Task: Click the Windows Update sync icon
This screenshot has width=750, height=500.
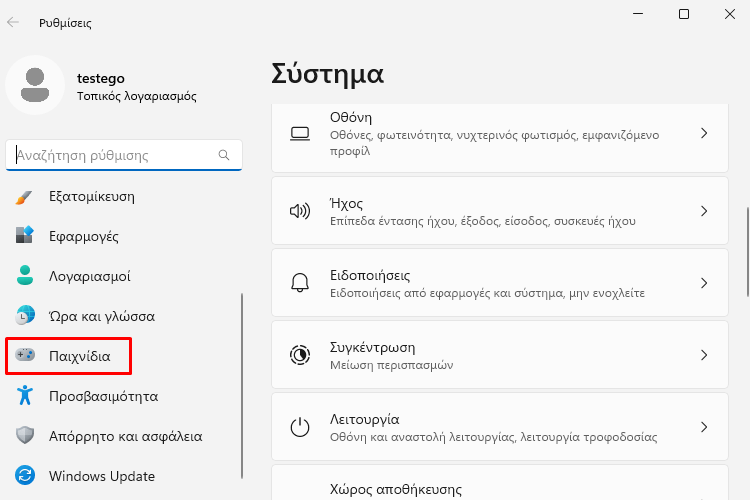Action: point(25,475)
